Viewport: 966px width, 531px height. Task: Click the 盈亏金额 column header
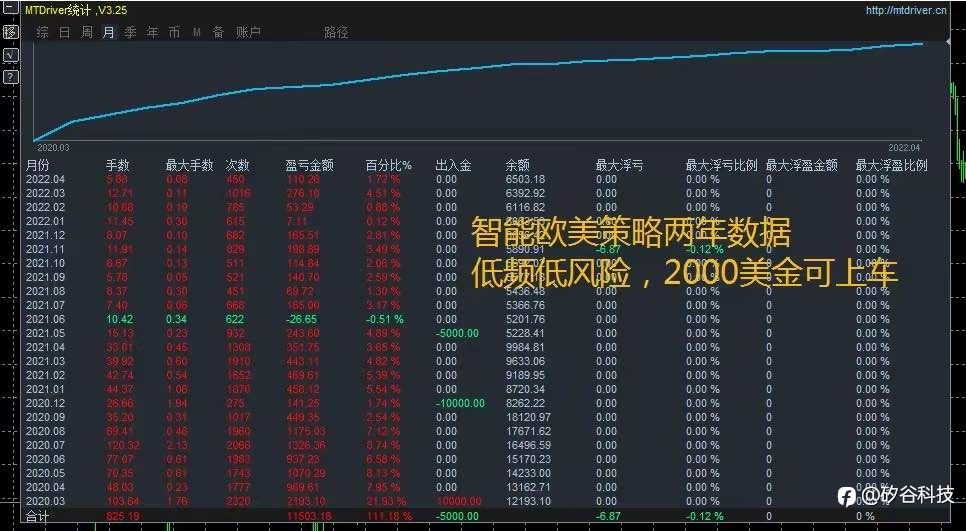tap(310, 165)
